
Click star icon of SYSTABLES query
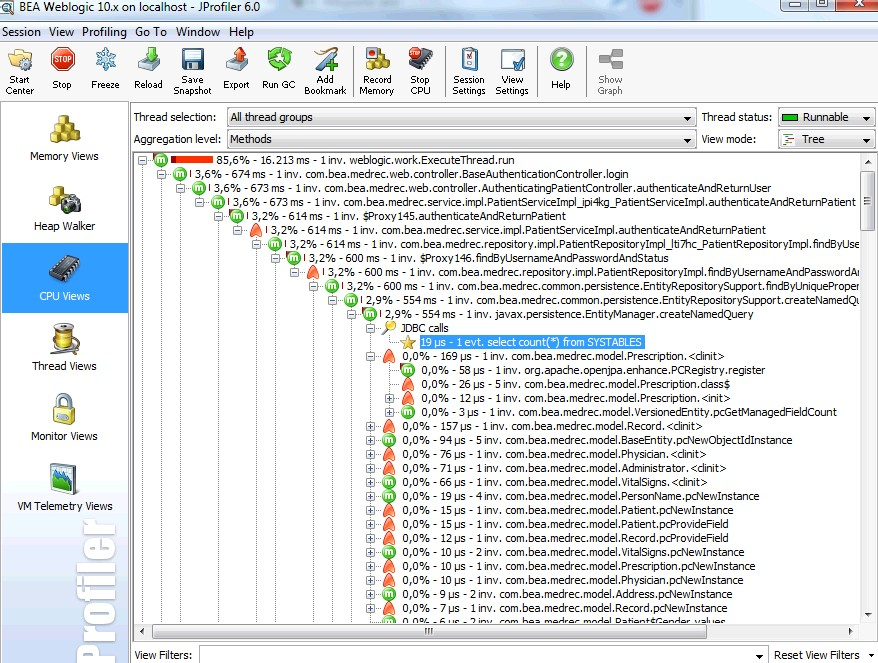(408, 342)
